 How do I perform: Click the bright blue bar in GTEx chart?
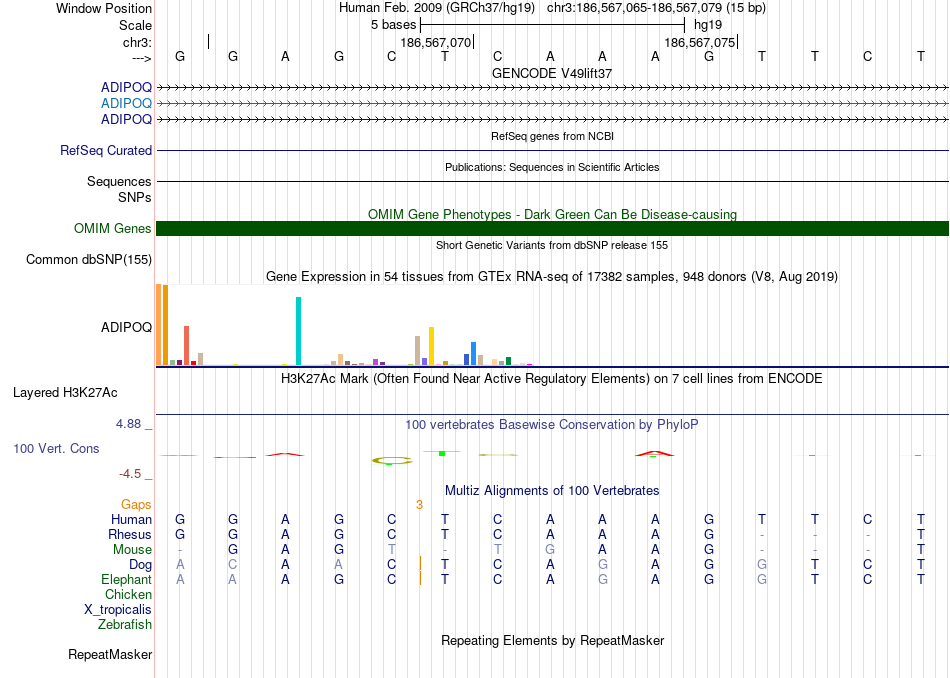point(474,353)
